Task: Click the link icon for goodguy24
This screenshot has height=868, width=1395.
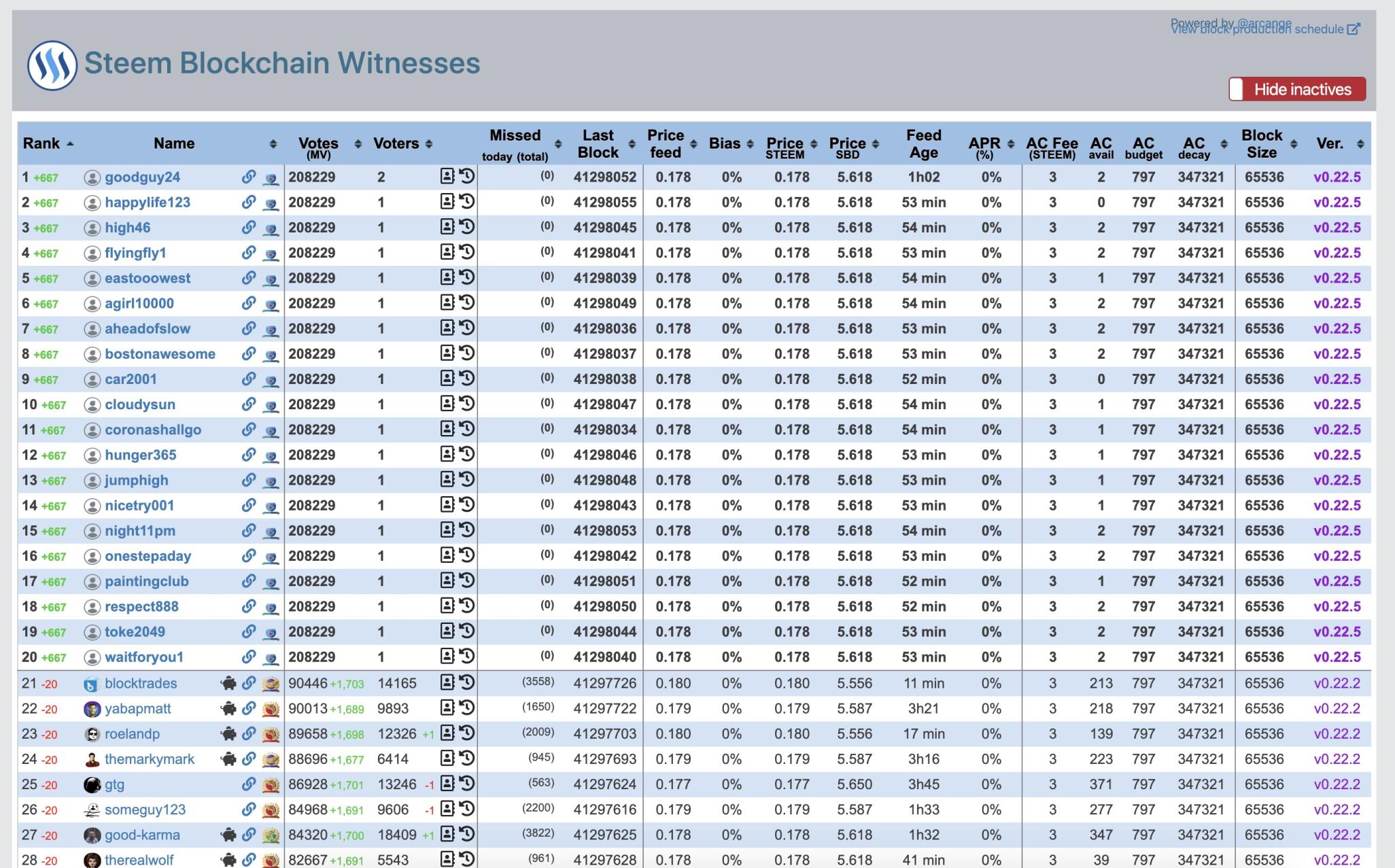Action: 249,177
